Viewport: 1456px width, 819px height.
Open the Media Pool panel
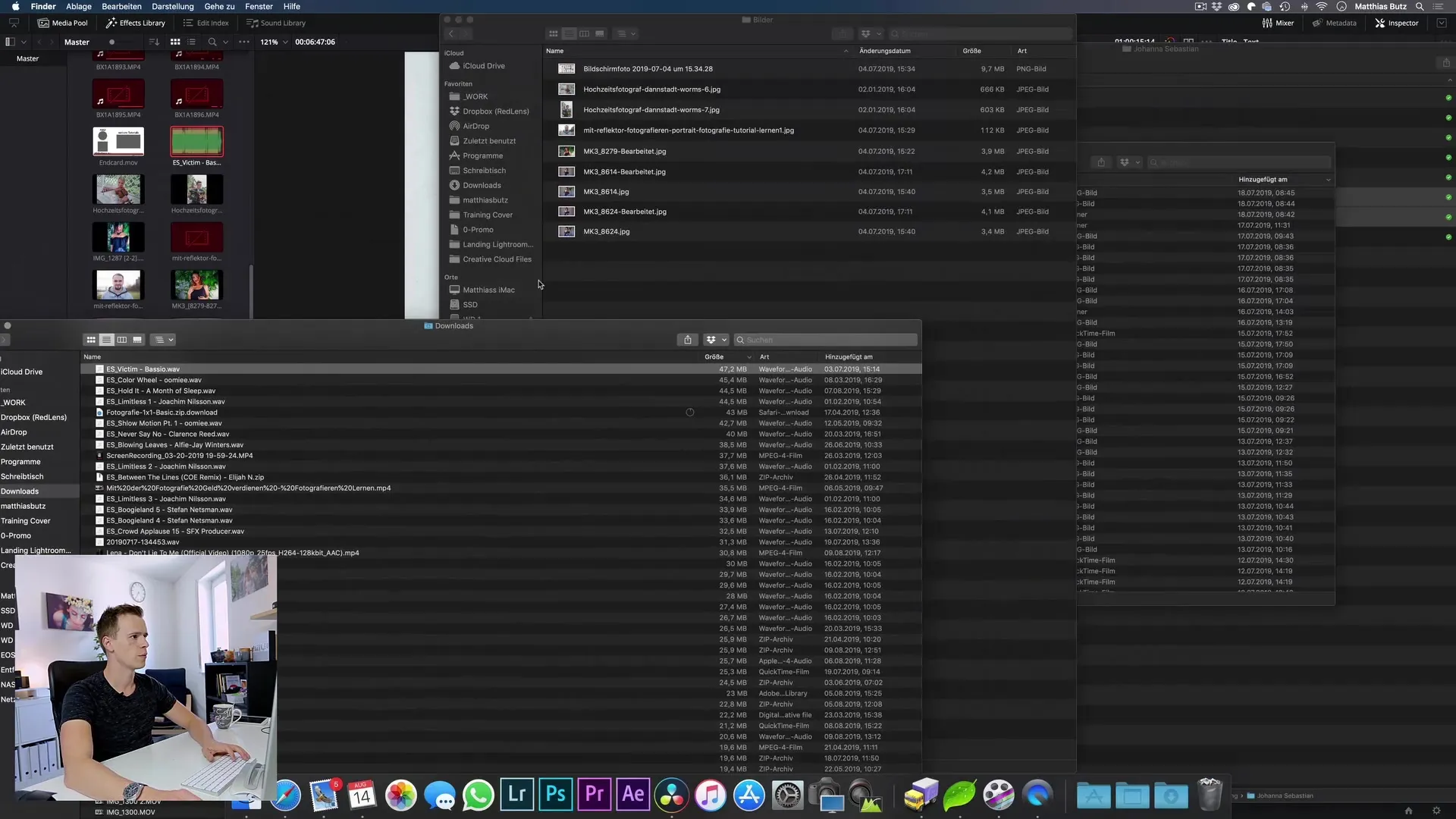[x=63, y=23]
